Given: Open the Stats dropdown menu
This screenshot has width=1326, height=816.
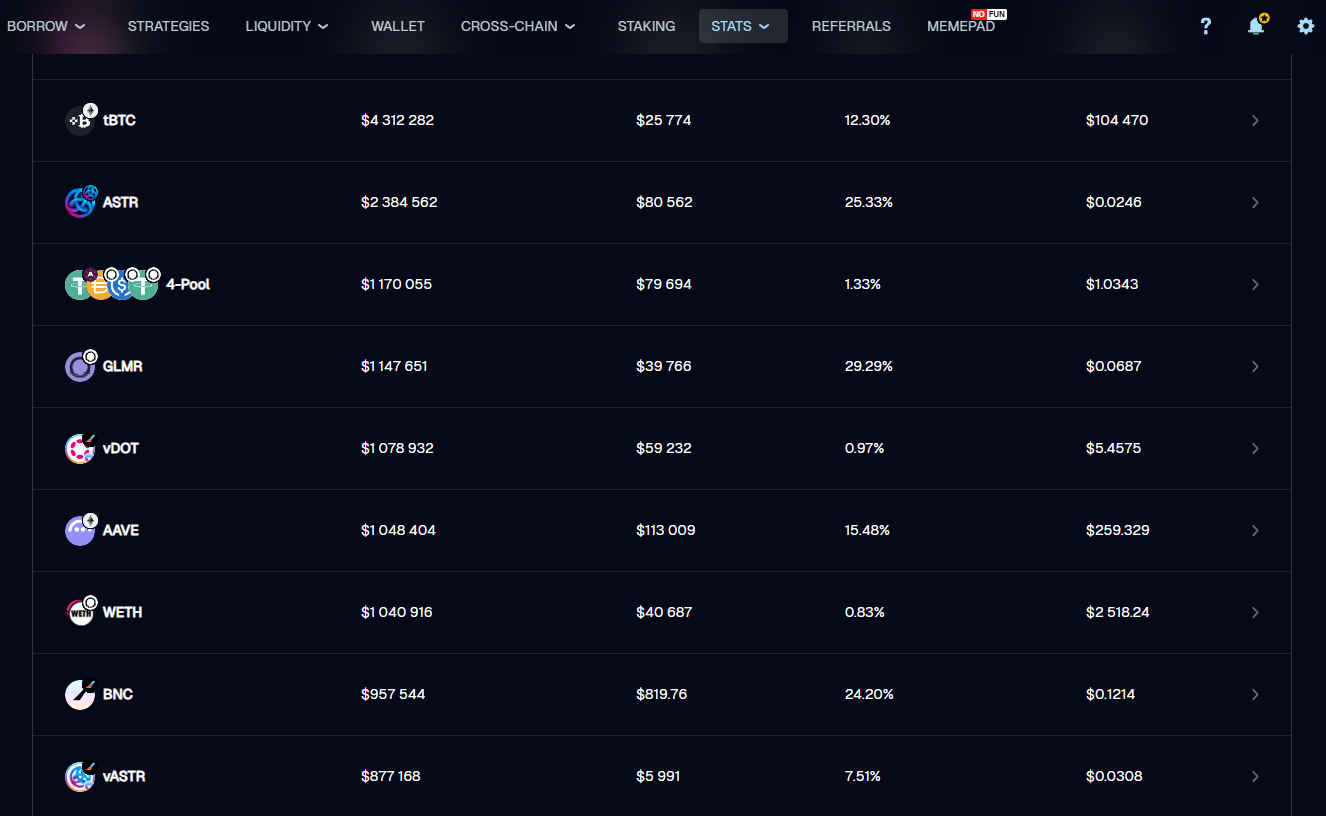Looking at the screenshot, I should (x=743, y=26).
